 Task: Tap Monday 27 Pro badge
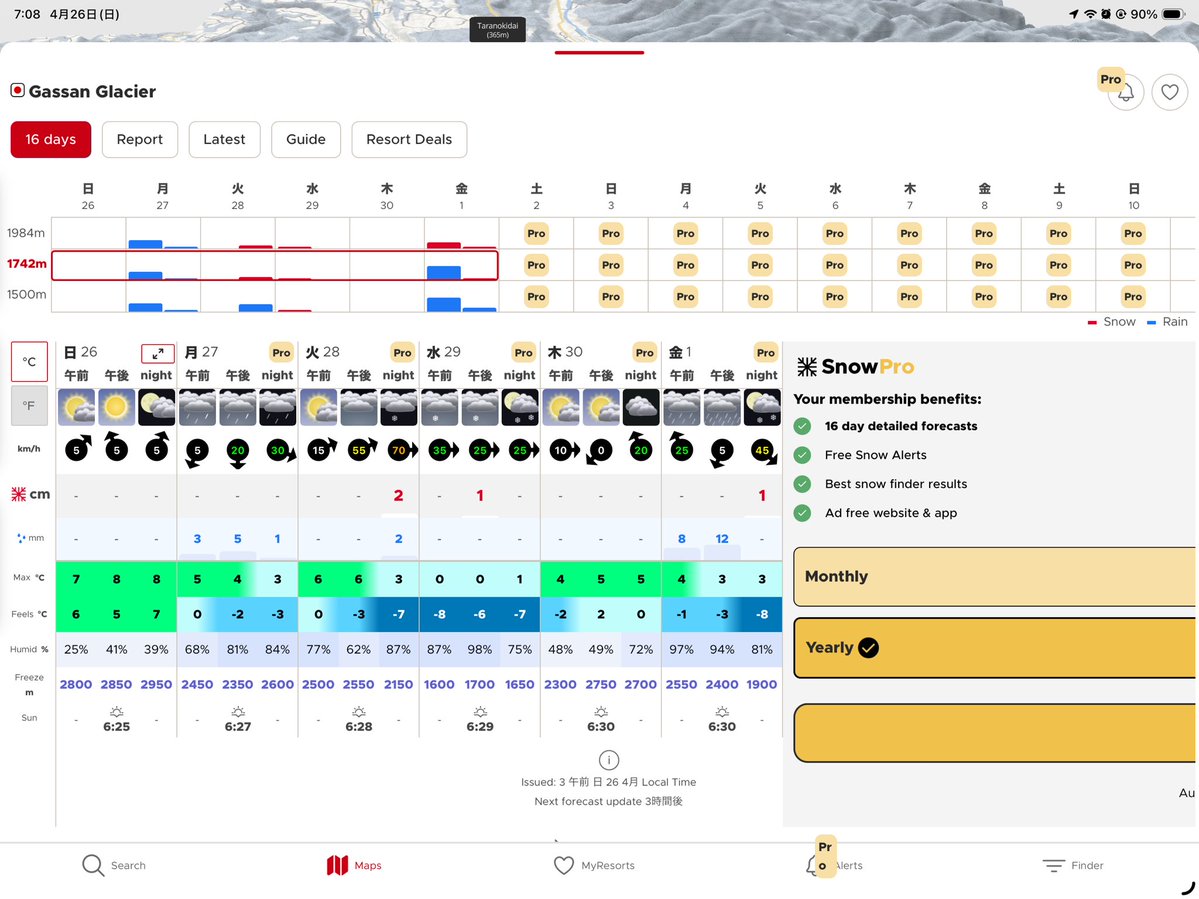tap(281, 352)
